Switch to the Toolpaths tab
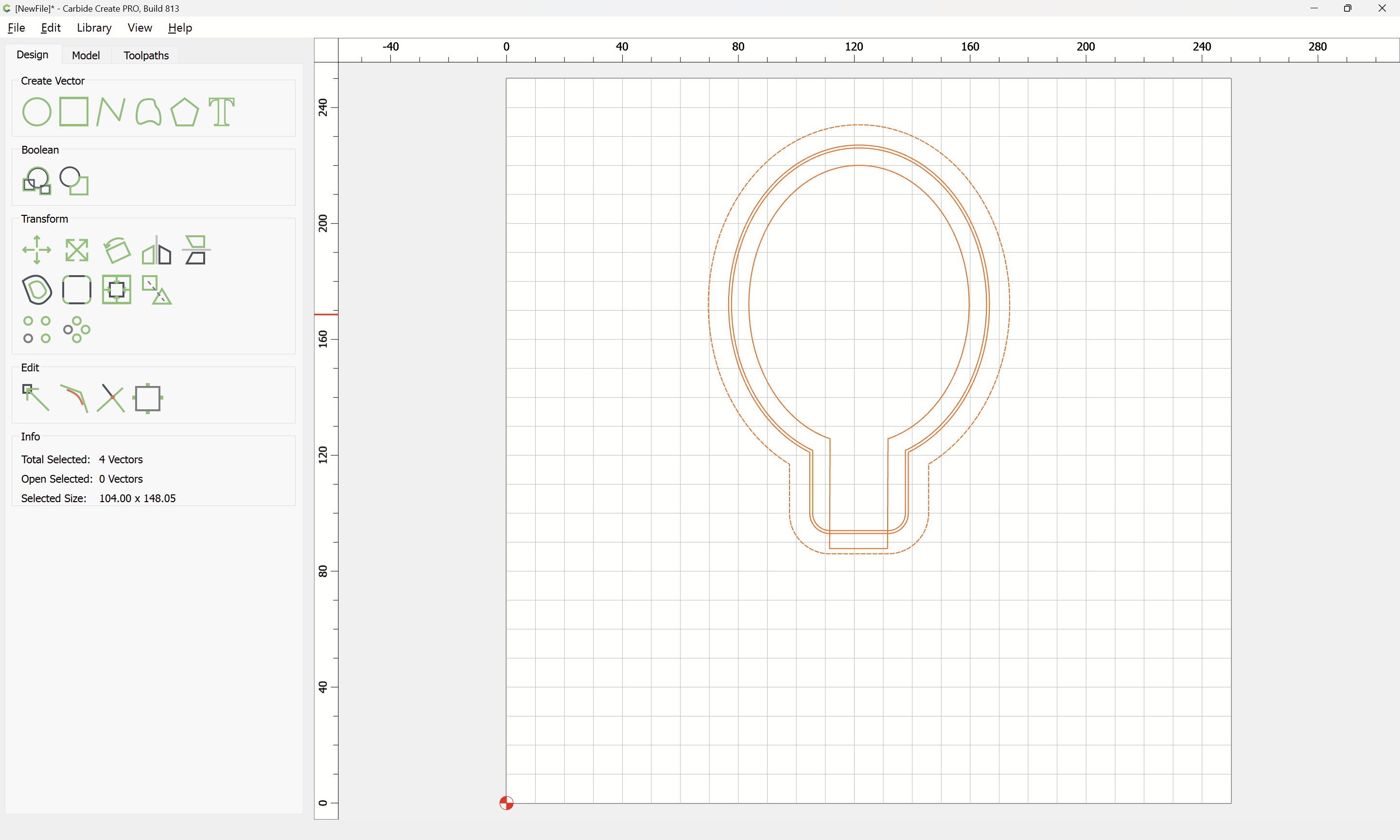1400x840 pixels. tap(146, 55)
